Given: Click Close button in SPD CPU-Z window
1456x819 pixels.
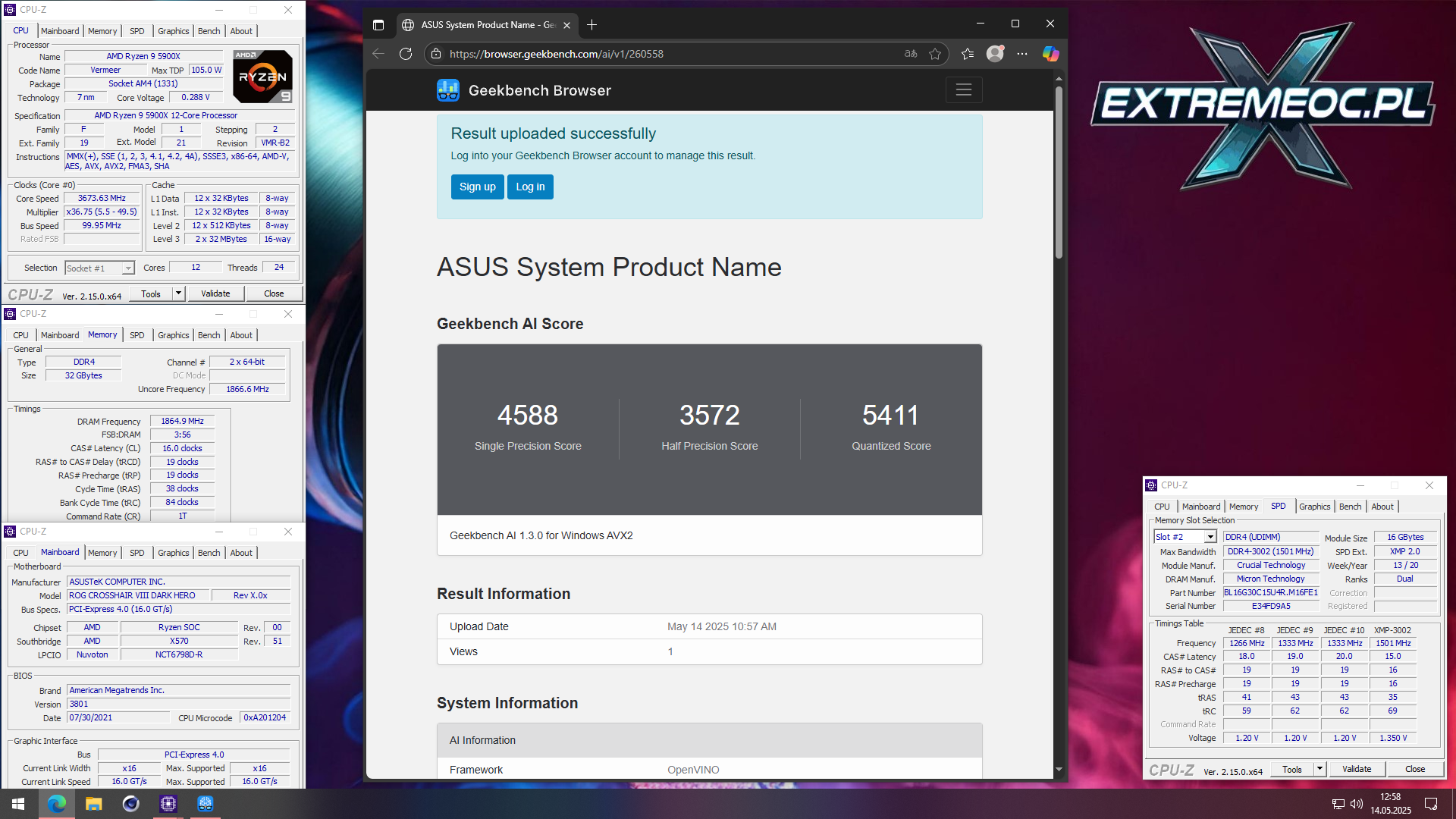Looking at the screenshot, I should [x=1415, y=769].
